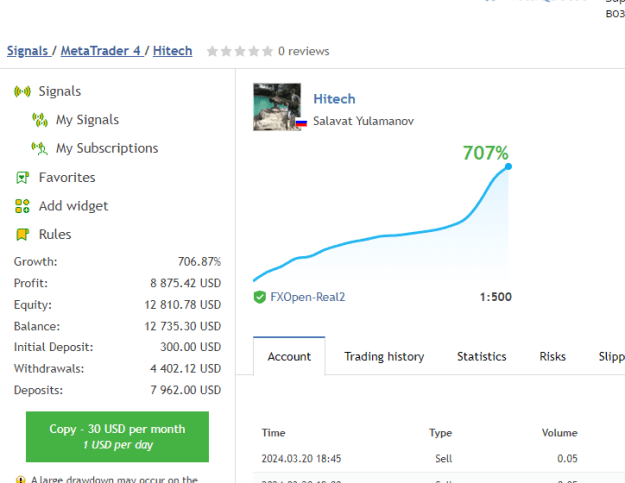
Task: Click the growth chart end point
Action: click(508, 166)
